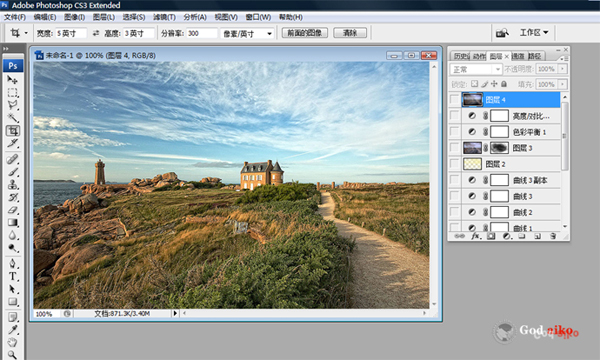This screenshot has width=600, height=360.
Task: Open the Bridge icon in options bar
Action: [502, 33]
